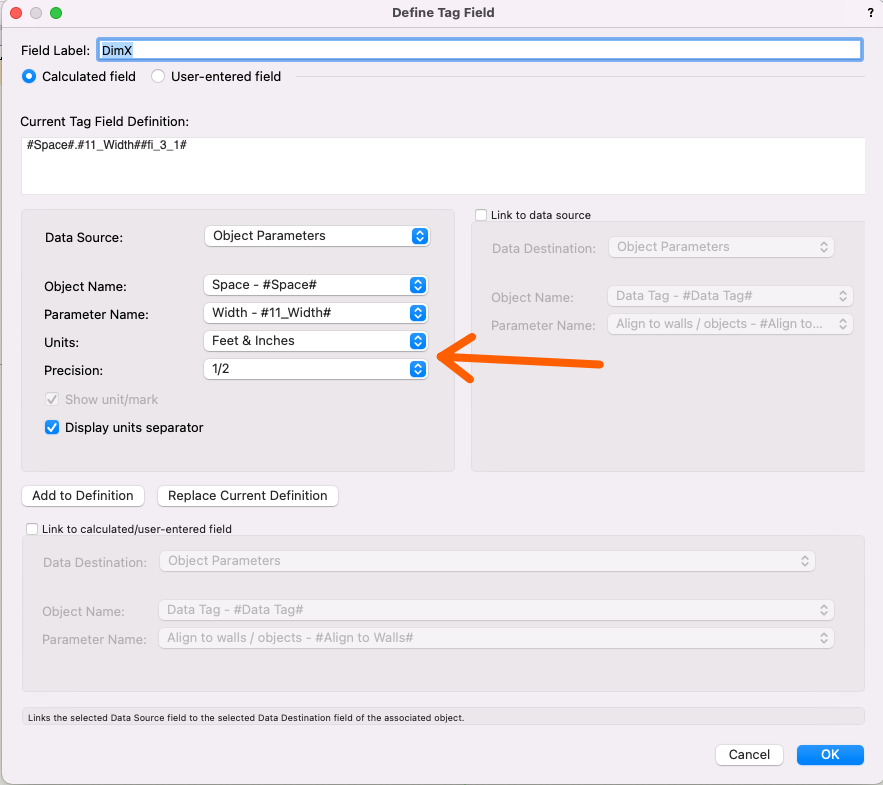
Task: Click Replace Current Definition
Action: coord(247,495)
